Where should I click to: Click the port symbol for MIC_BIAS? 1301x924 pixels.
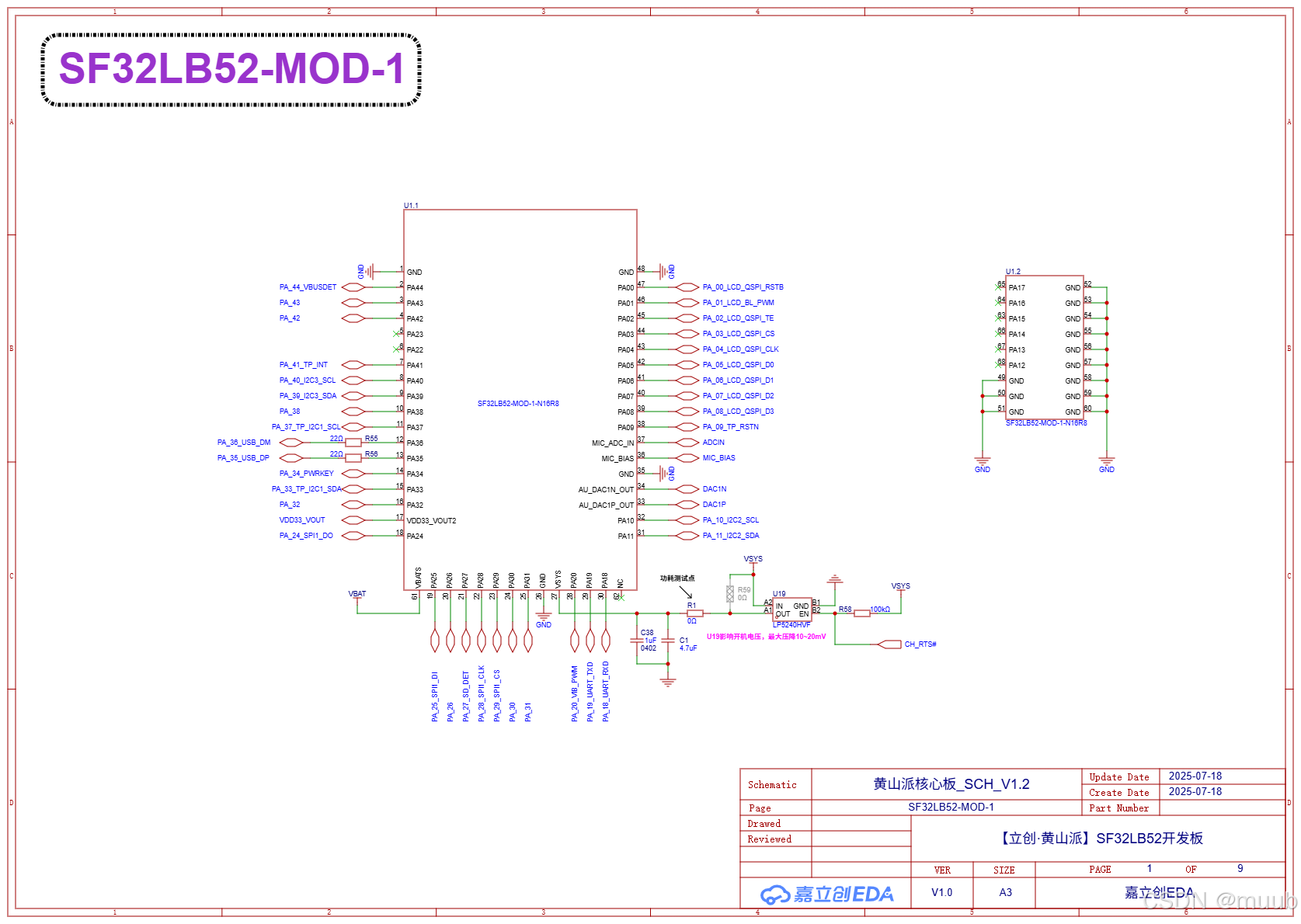point(687,458)
